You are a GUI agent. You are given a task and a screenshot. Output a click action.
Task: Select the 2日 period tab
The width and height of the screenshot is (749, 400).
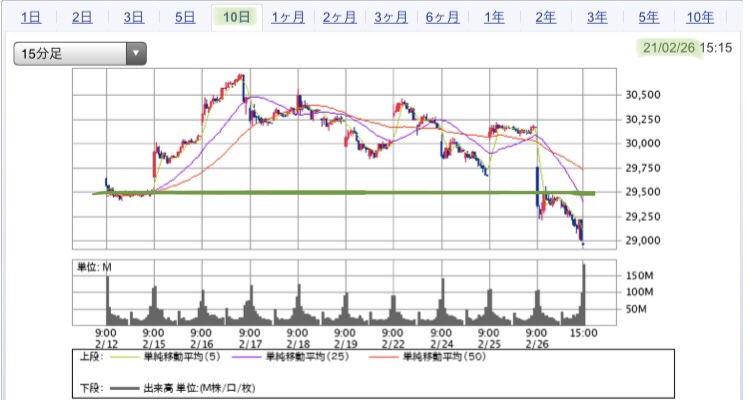[x=82, y=18]
